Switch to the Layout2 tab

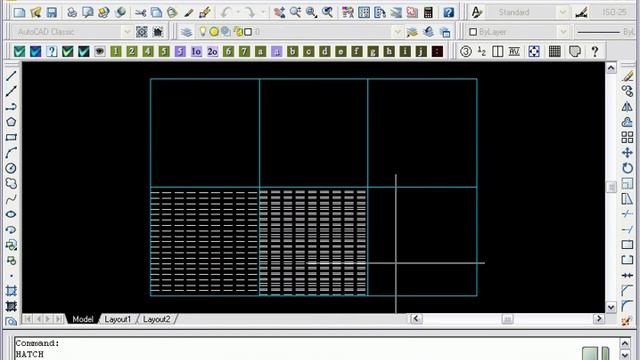156,319
